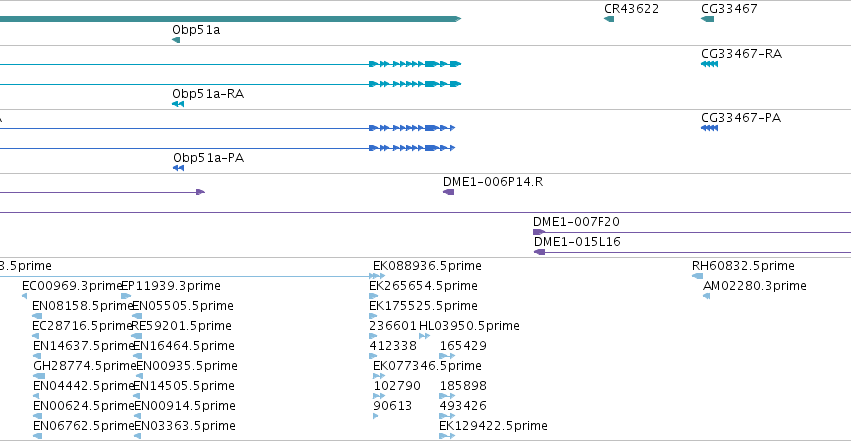Open the Obp51a gene label
This screenshot has height=441, width=851.
point(196,30)
